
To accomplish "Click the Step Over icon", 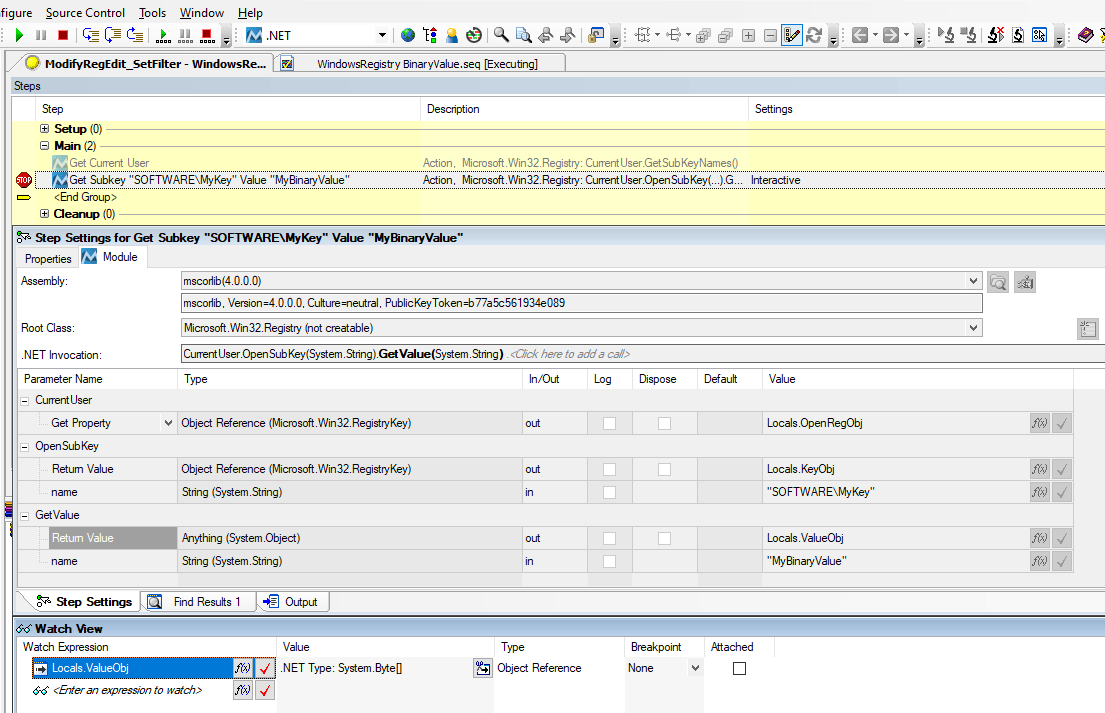I will click(x=113, y=35).
